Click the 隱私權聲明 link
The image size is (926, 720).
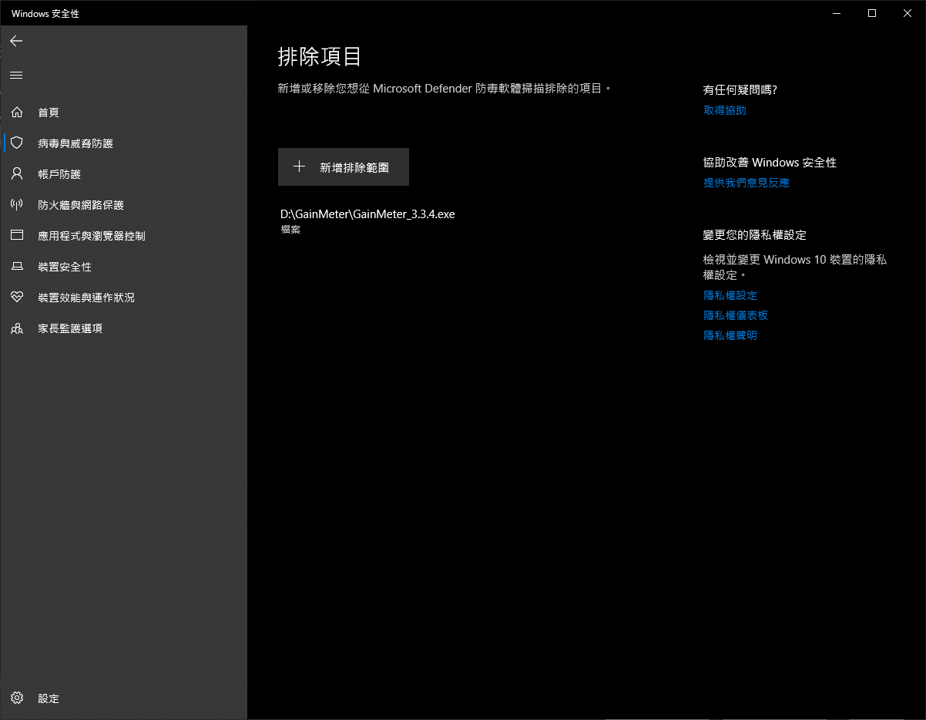point(730,335)
